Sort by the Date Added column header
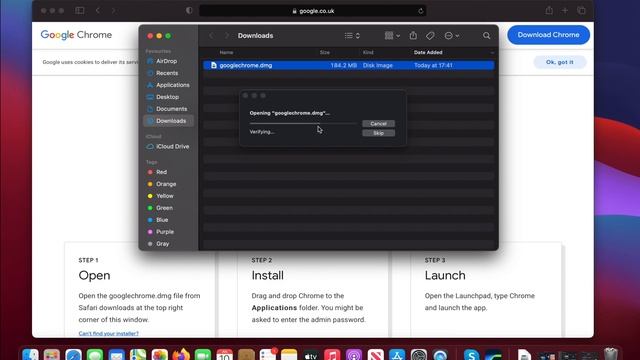Viewport: 640px width, 360px height. [428, 53]
